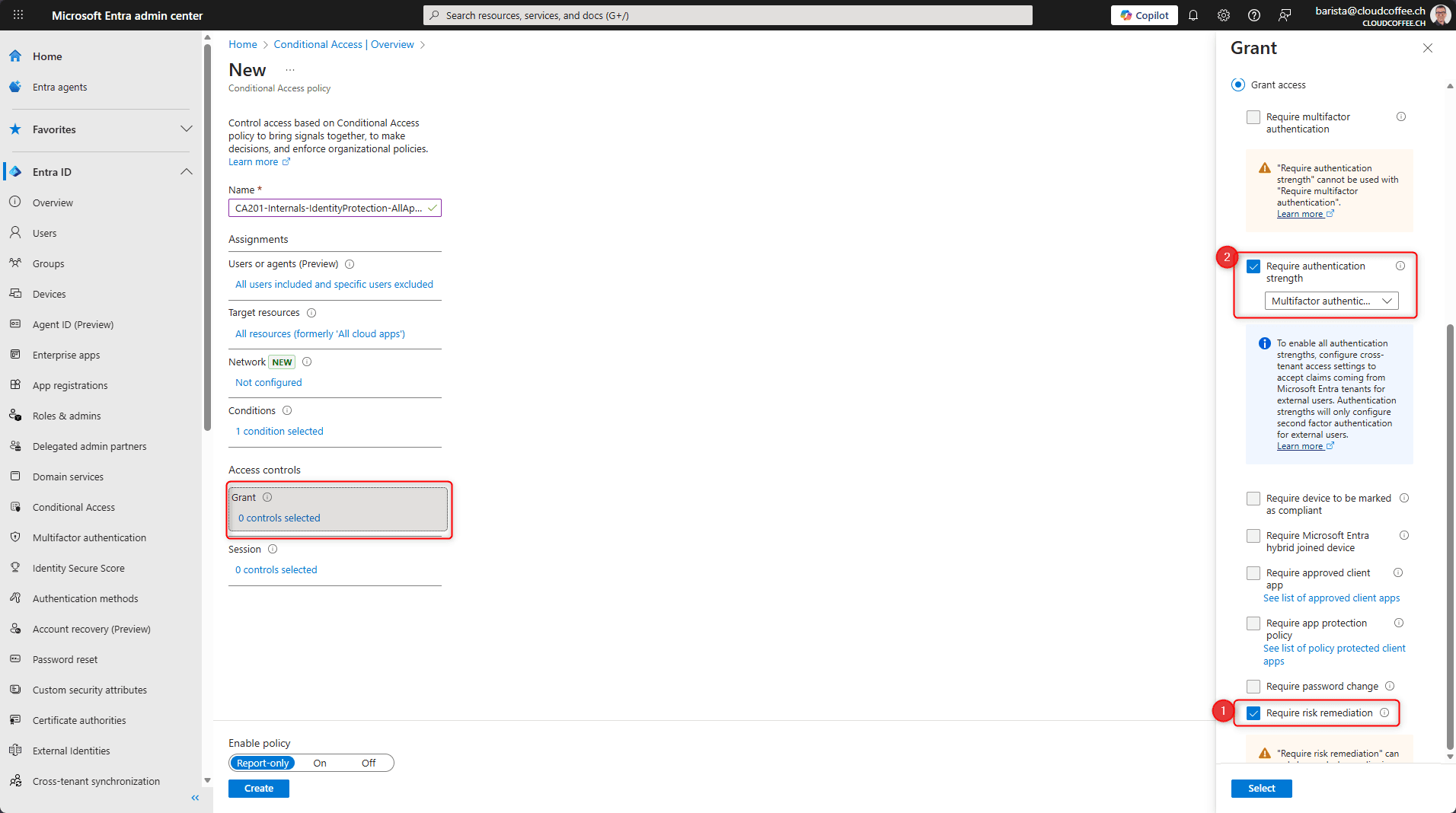Collapse the sidebar with the double chevron
Screen dimensions: 1456x813
click(x=195, y=797)
